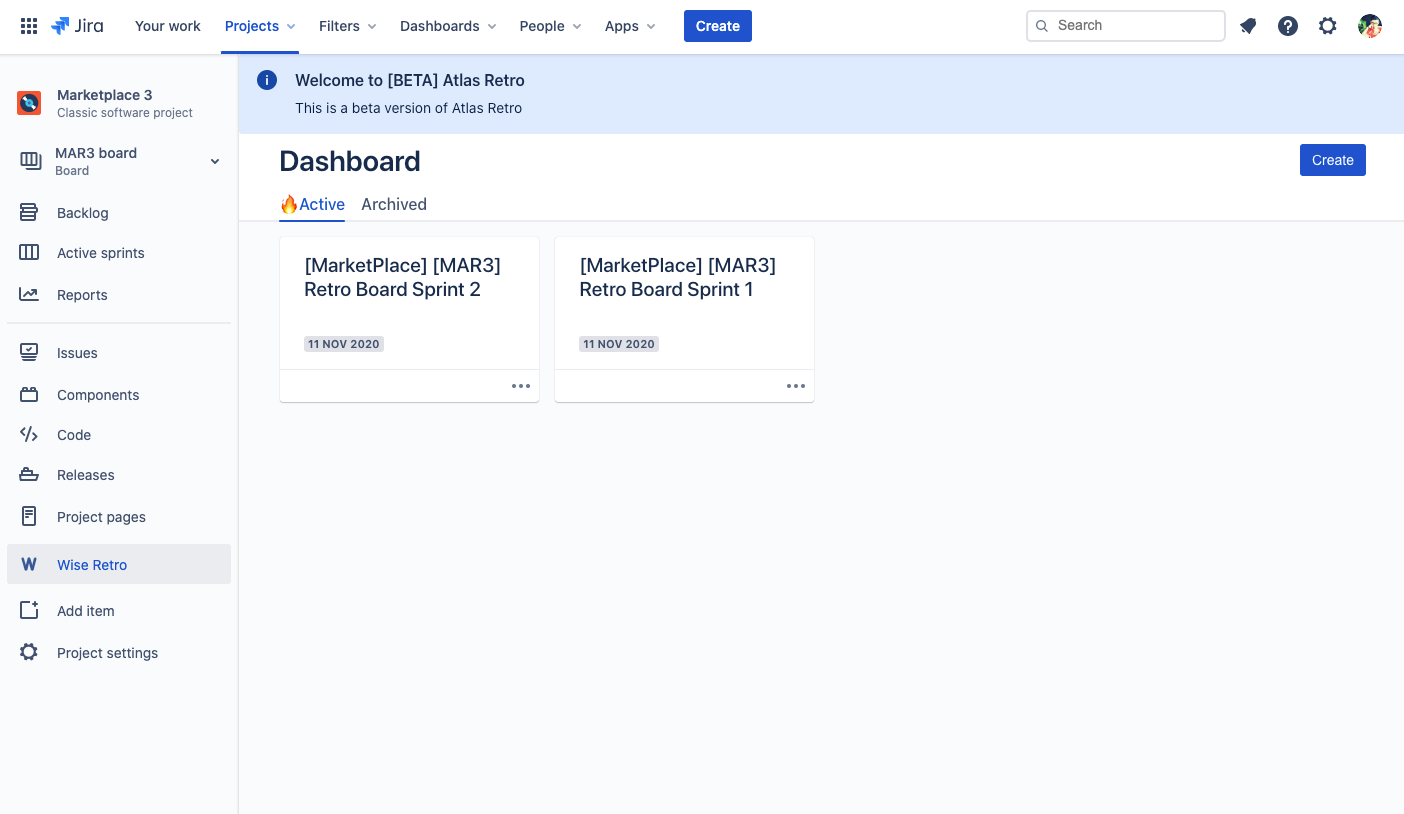Click the info icon in welcome banner

(x=267, y=80)
